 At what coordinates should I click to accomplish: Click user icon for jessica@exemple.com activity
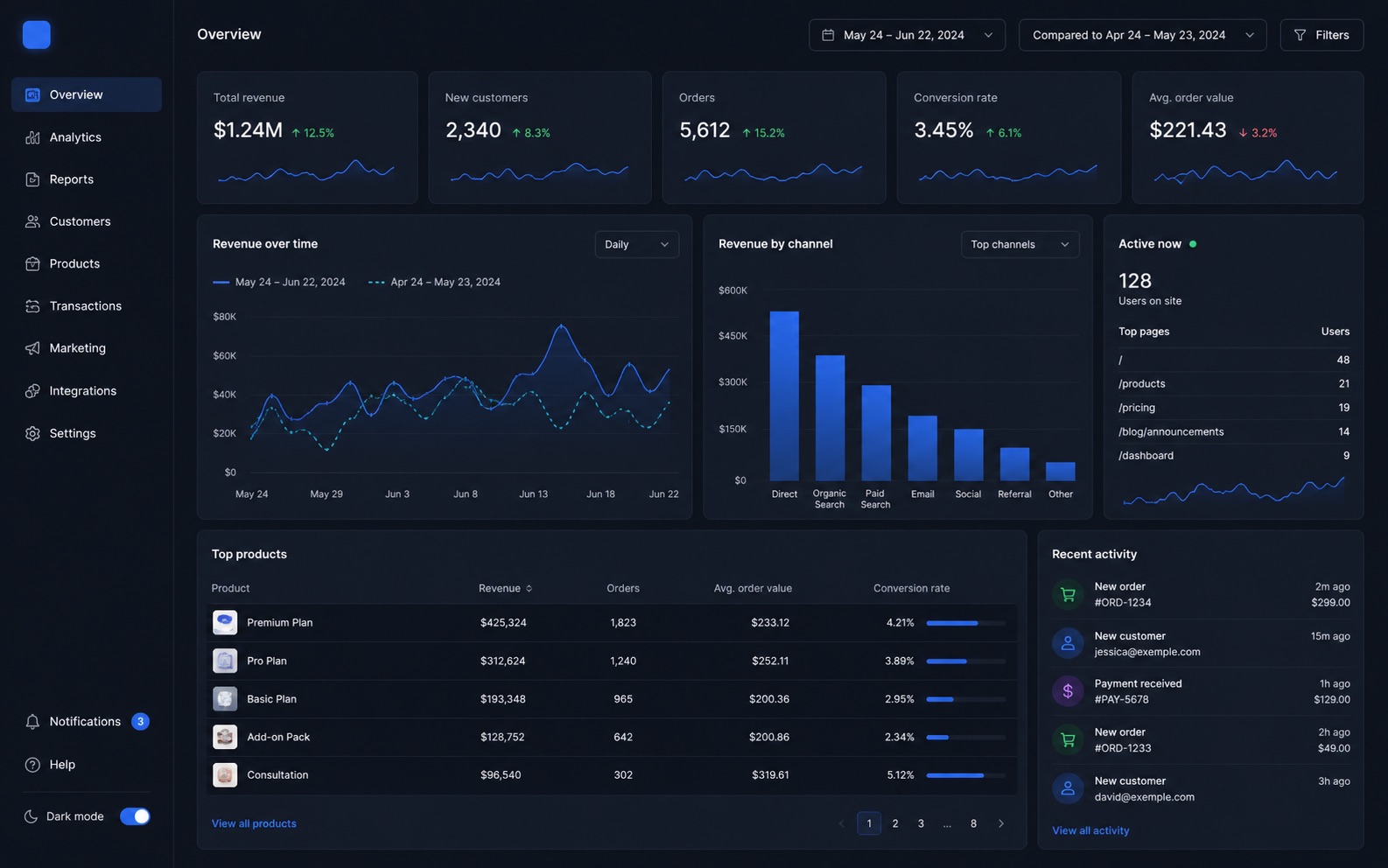(1068, 644)
